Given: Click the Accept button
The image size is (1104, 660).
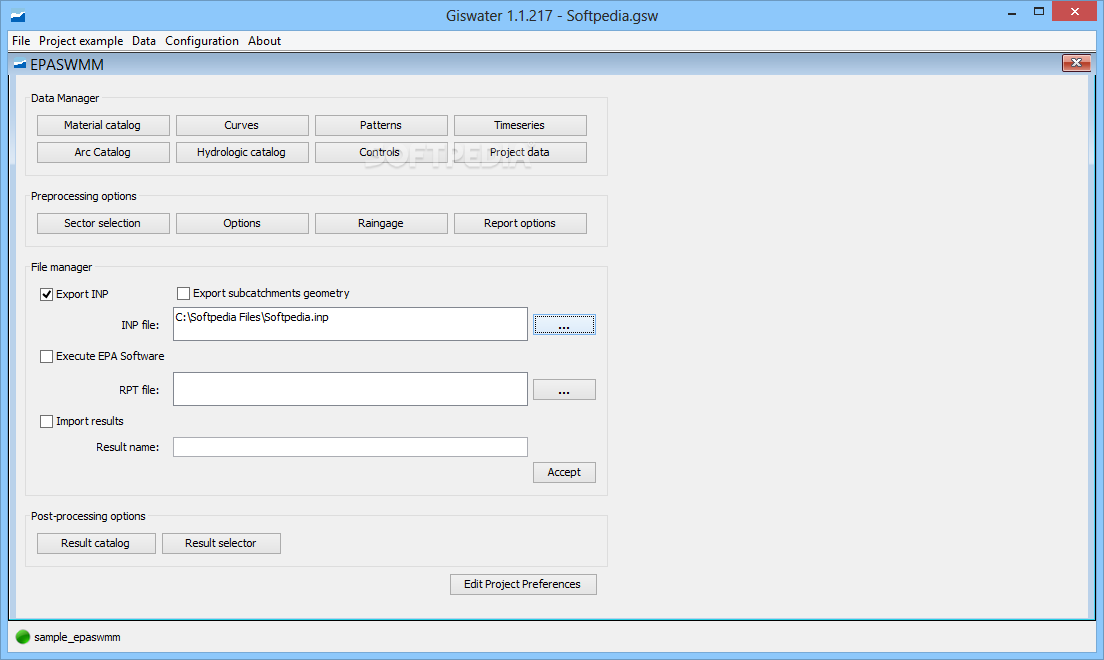Looking at the screenshot, I should pos(564,473).
